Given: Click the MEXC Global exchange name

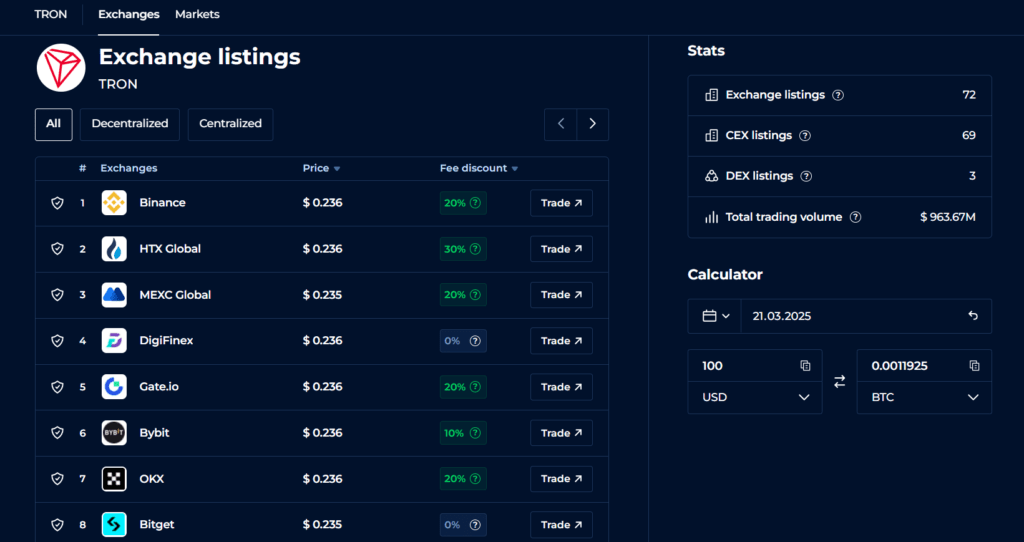Looking at the screenshot, I should click(x=175, y=295).
